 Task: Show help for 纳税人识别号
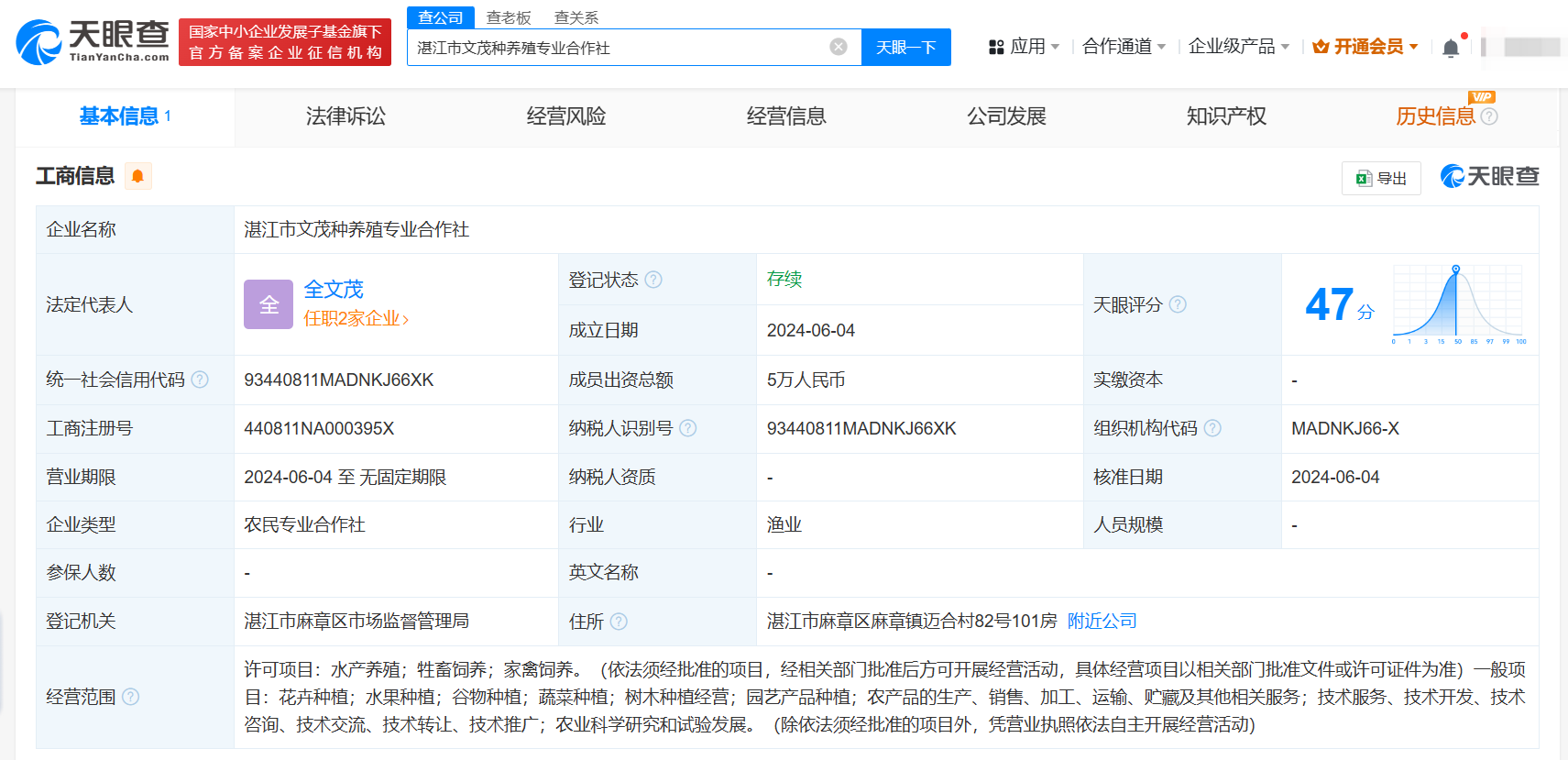(688, 428)
